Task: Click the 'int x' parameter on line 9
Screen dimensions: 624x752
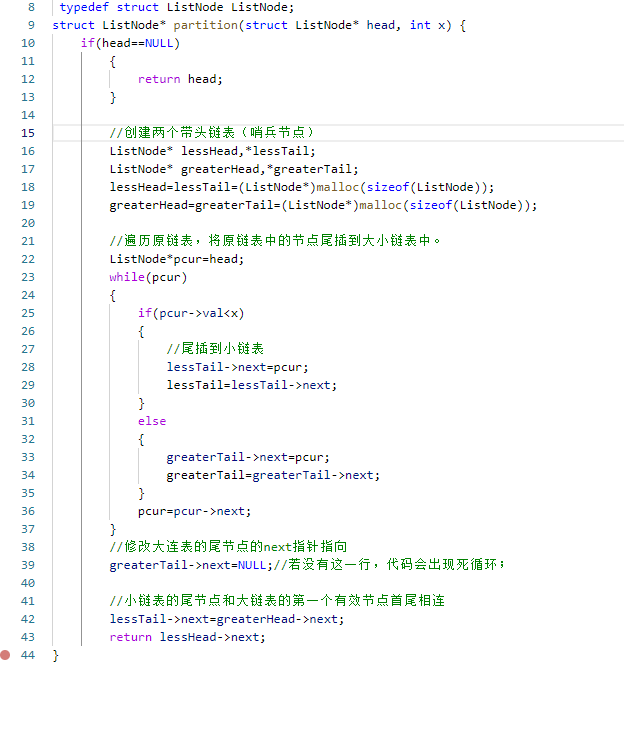Action: click(x=427, y=25)
